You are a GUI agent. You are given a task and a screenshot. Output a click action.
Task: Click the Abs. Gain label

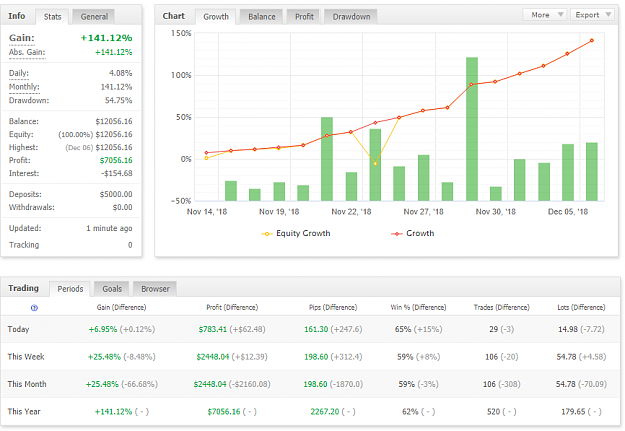(27, 52)
